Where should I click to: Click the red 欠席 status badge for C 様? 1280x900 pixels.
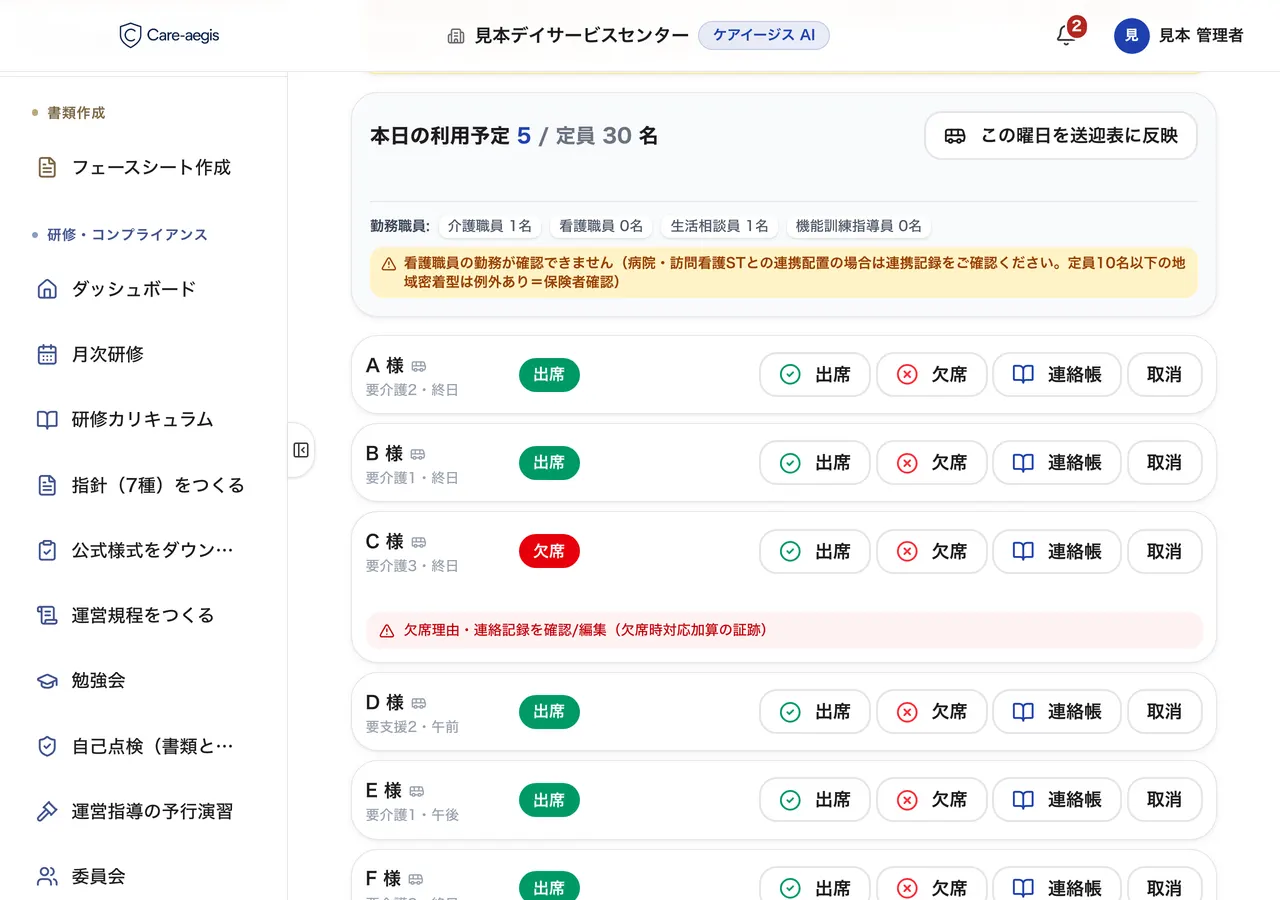(x=549, y=551)
